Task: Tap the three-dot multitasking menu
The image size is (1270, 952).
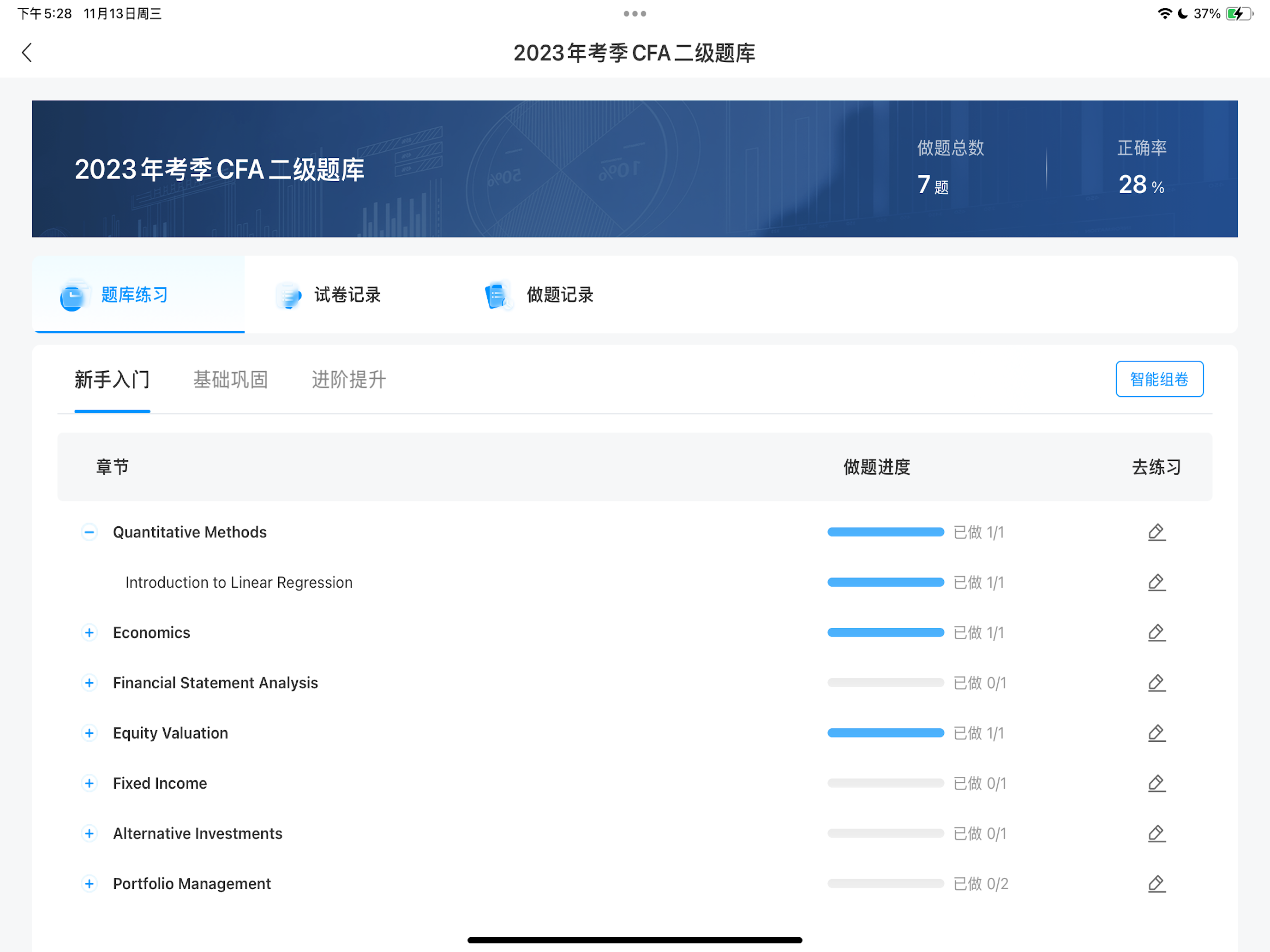Action: 635,14
